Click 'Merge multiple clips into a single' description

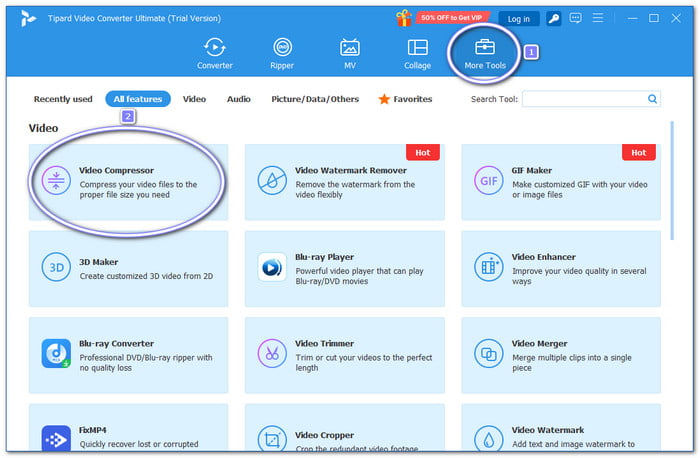[572, 358]
